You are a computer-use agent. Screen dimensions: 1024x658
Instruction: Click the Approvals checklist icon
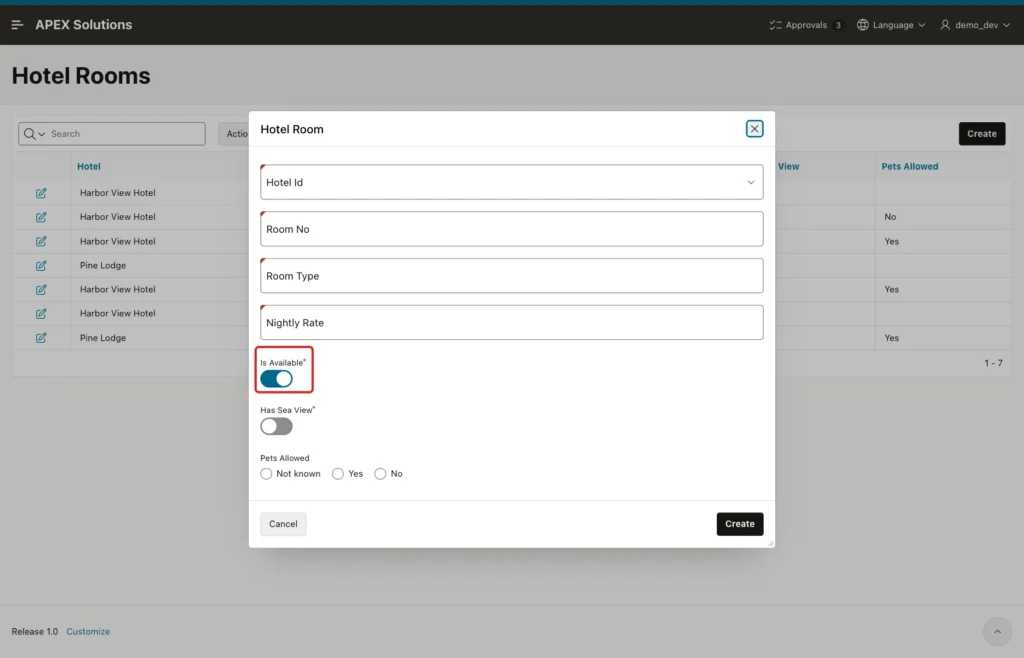775,25
